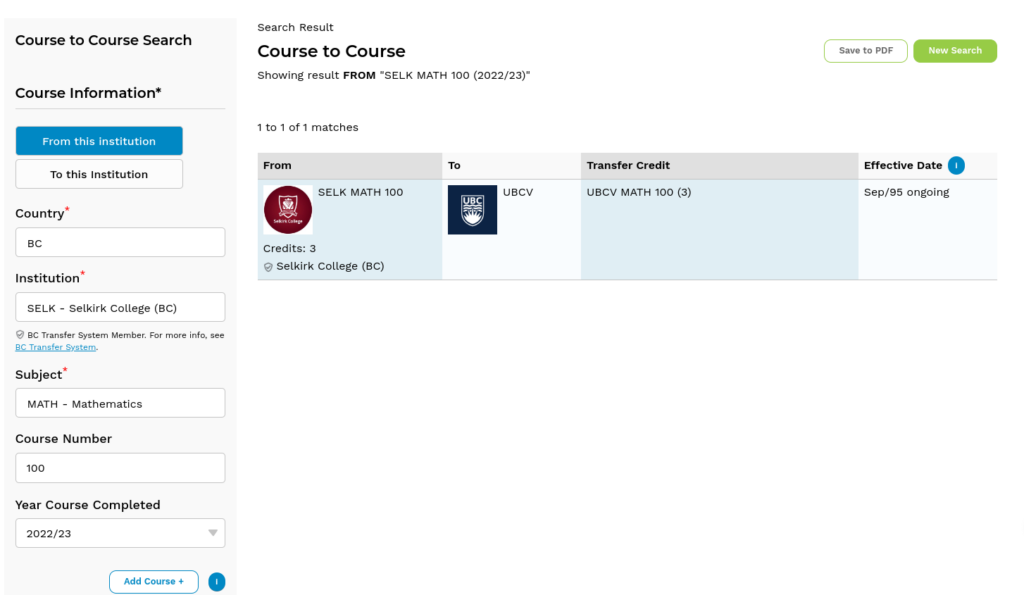
Task: Click the Add Course + button
Action: 153,581
